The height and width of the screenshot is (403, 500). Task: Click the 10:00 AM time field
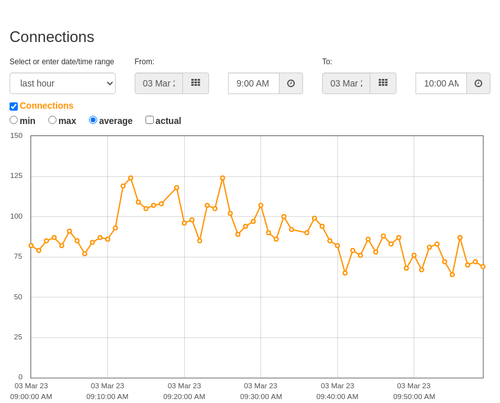click(441, 83)
